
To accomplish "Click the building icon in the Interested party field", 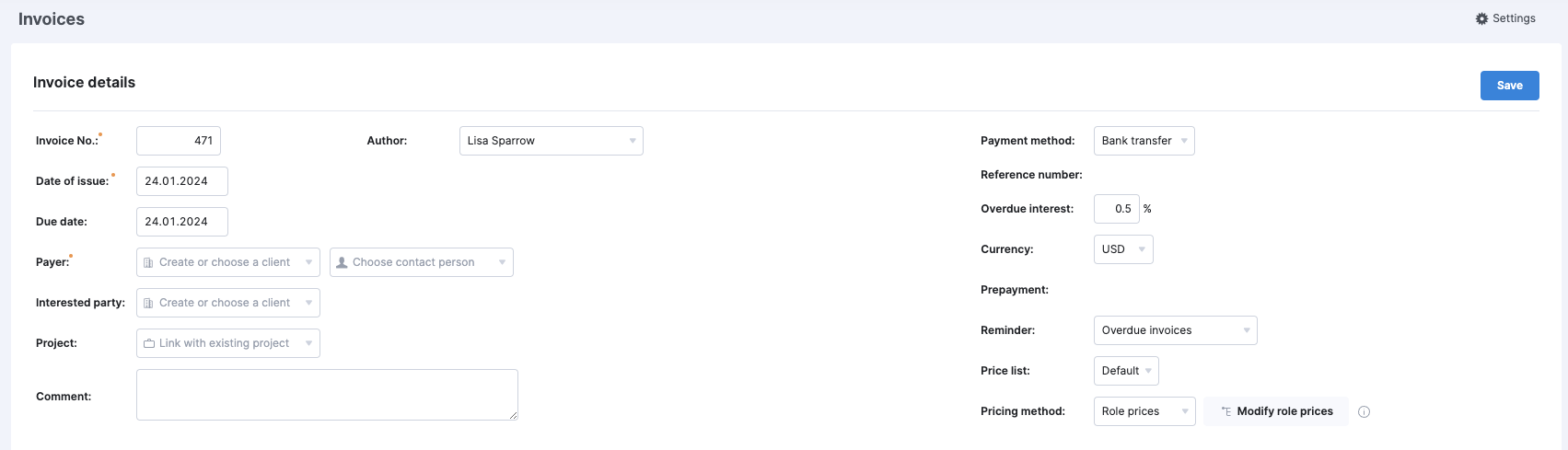I will pos(148,304).
